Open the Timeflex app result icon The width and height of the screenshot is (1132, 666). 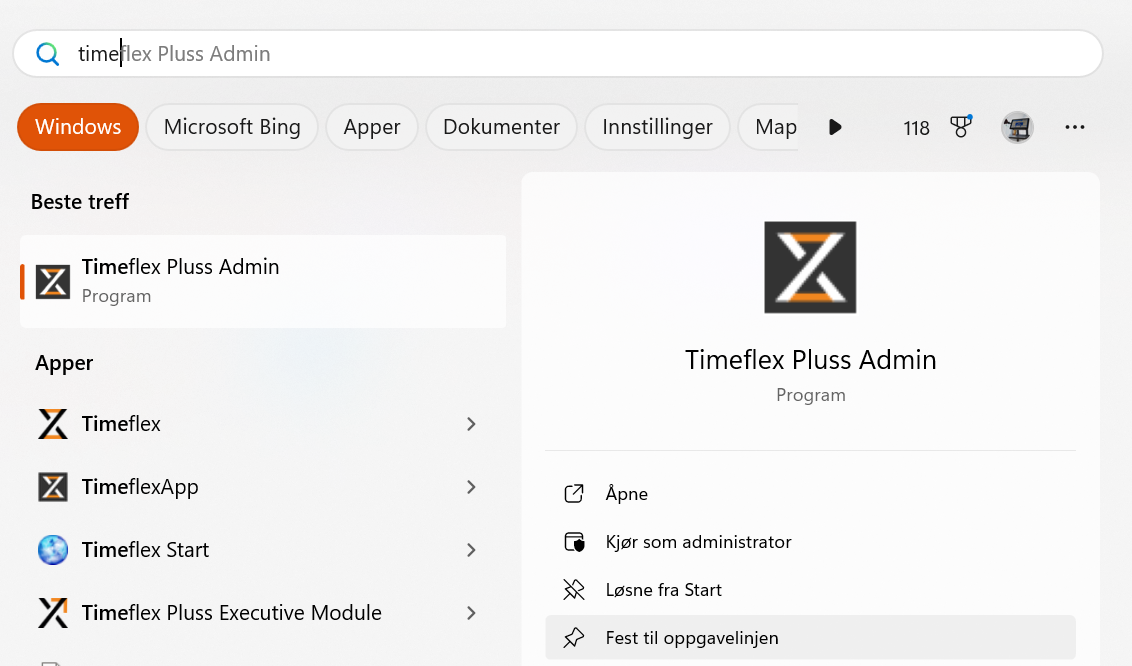pos(53,424)
